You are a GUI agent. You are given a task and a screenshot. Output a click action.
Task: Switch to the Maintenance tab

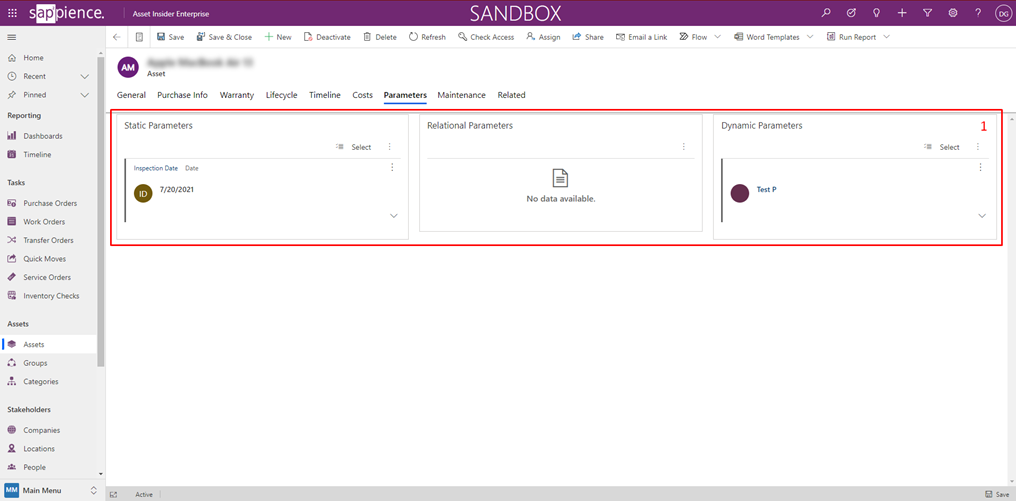point(461,95)
